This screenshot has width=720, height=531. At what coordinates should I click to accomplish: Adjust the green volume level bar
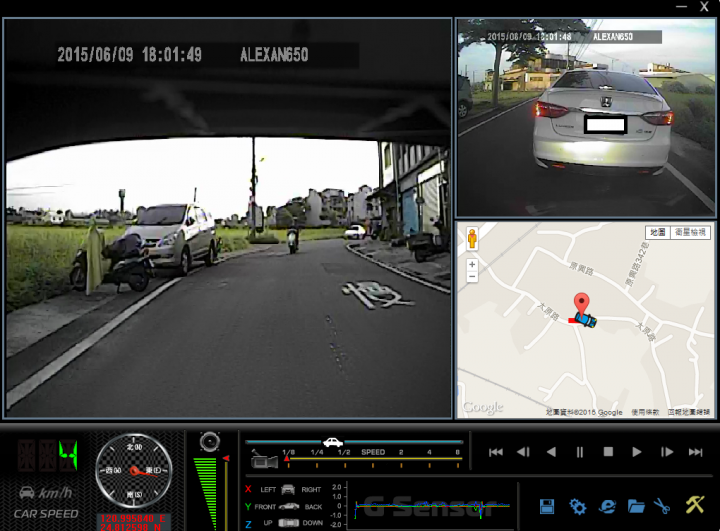tap(206, 493)
